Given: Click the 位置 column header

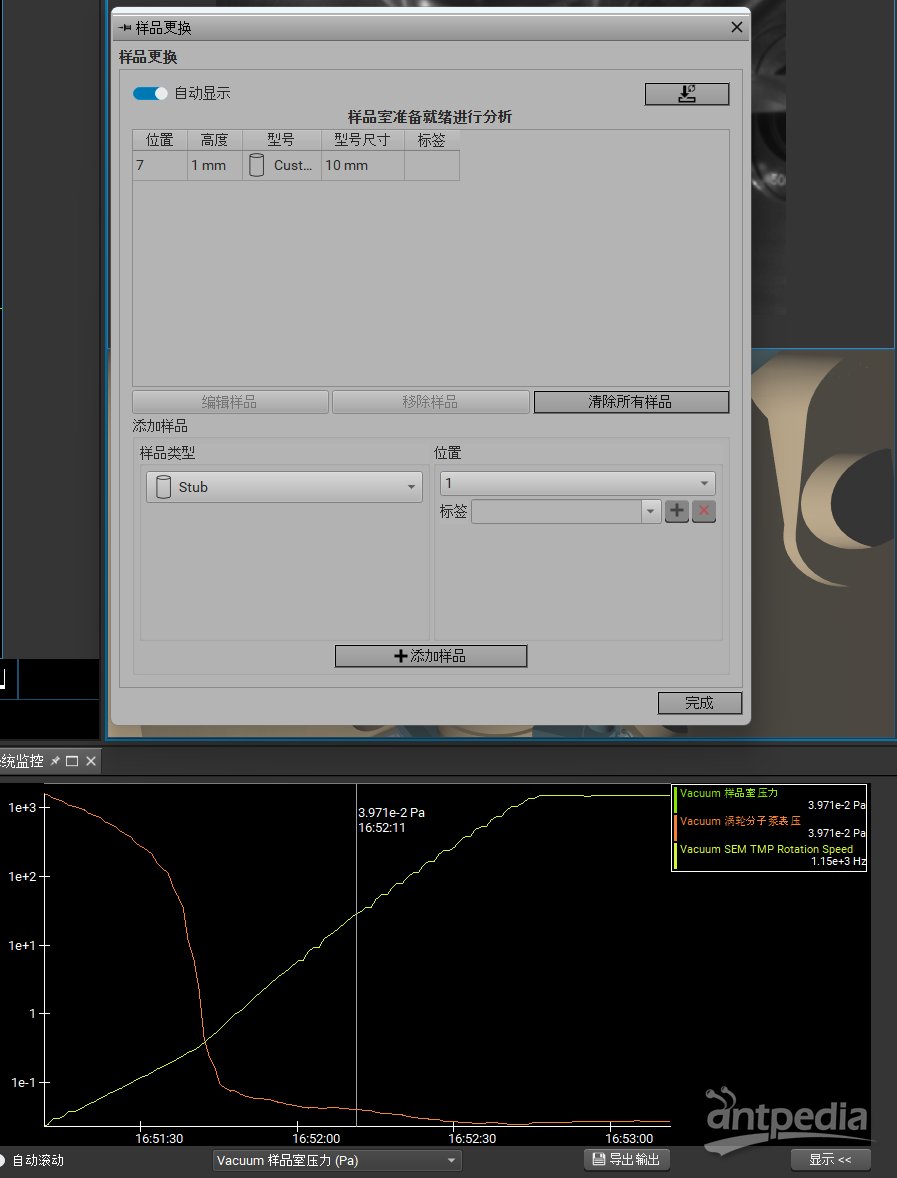Looking at the screenshot, I should click(160, 140).
